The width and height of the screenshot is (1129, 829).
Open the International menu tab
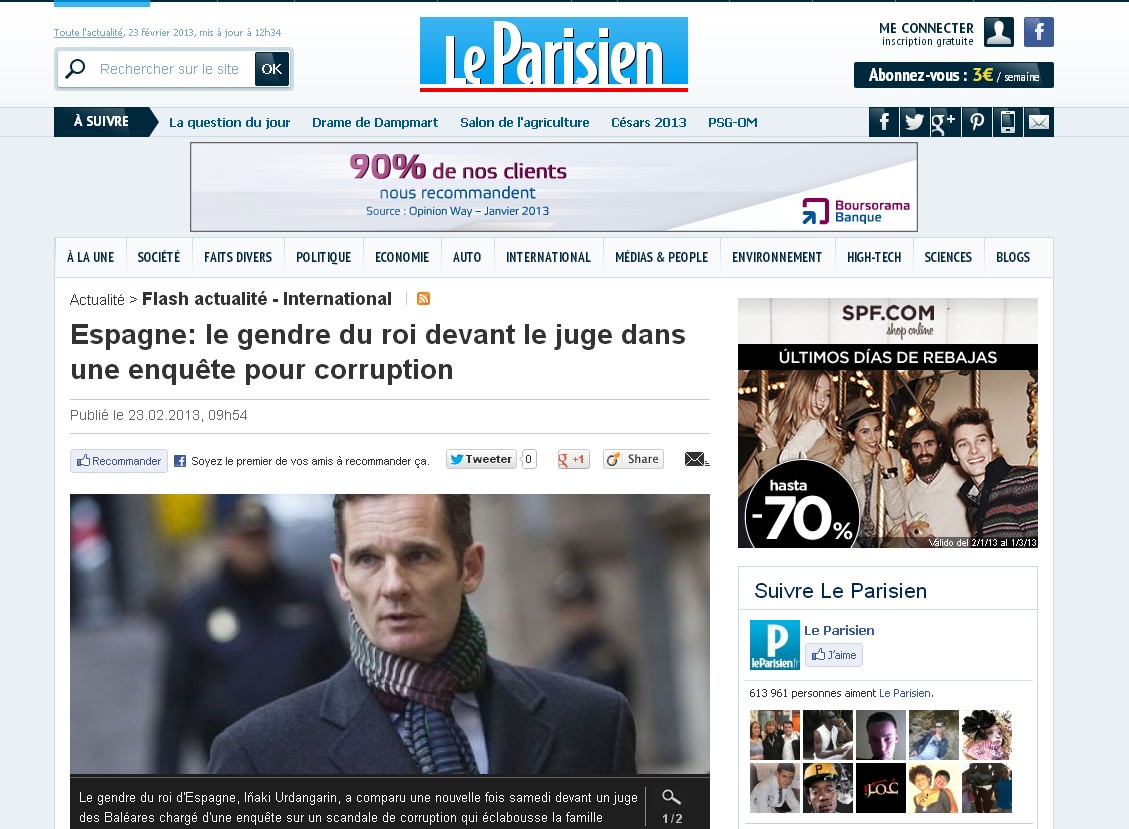coord(548,257)
